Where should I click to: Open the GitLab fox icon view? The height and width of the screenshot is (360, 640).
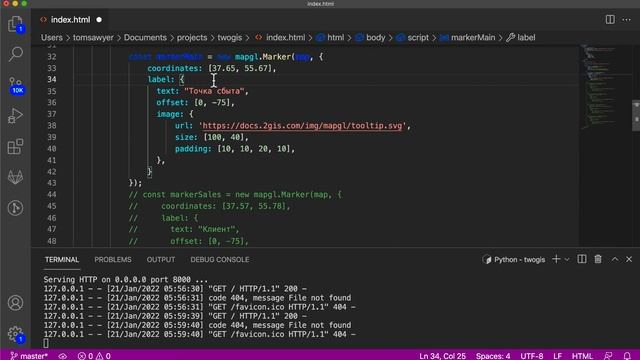click(x=15, y=177)
